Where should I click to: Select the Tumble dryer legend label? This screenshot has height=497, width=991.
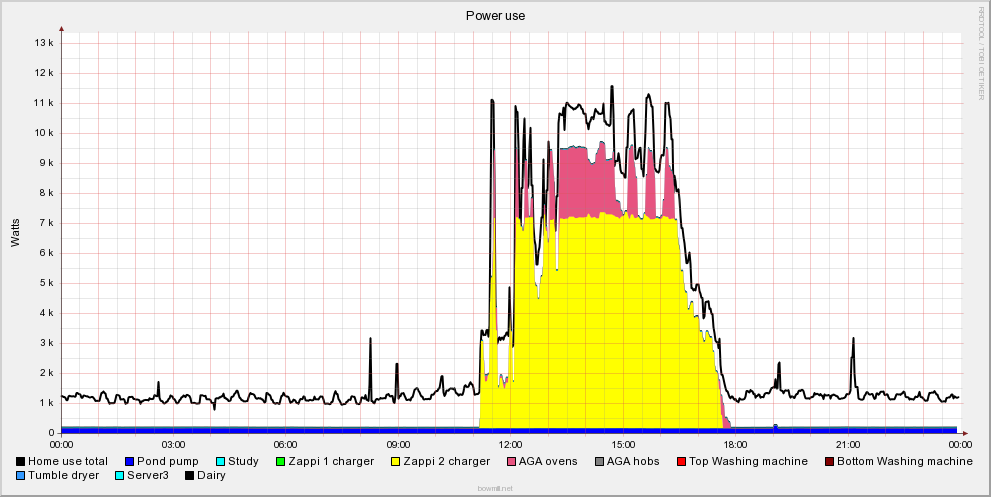point(63,476)
